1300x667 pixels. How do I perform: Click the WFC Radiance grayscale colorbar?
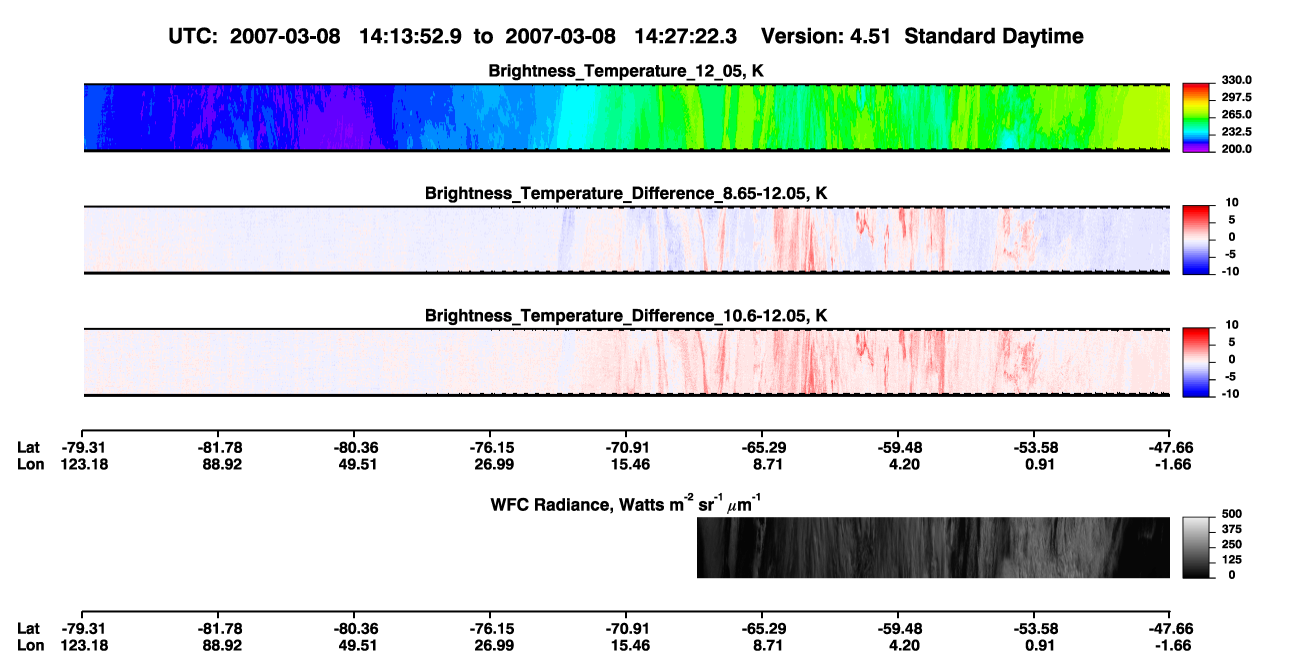click(x=1197, y=548)
